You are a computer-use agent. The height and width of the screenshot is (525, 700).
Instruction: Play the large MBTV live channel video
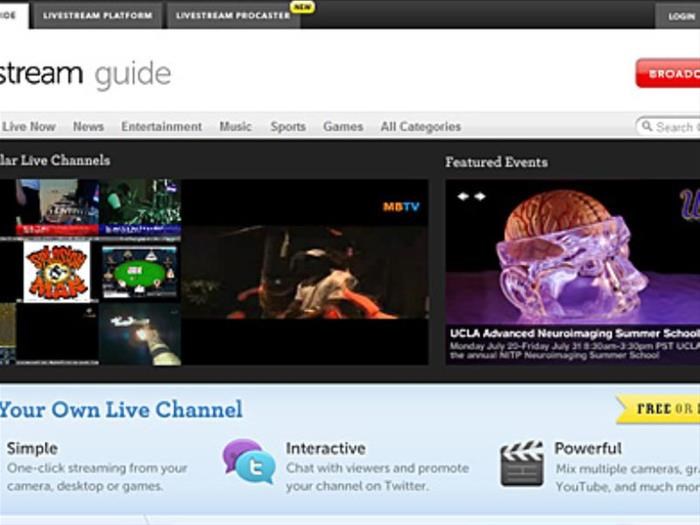(x=305, y=272)
